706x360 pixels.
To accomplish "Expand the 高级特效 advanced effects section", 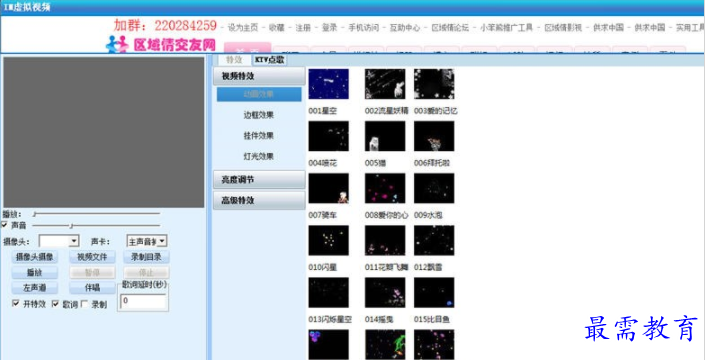I will (x=259, y=200).
